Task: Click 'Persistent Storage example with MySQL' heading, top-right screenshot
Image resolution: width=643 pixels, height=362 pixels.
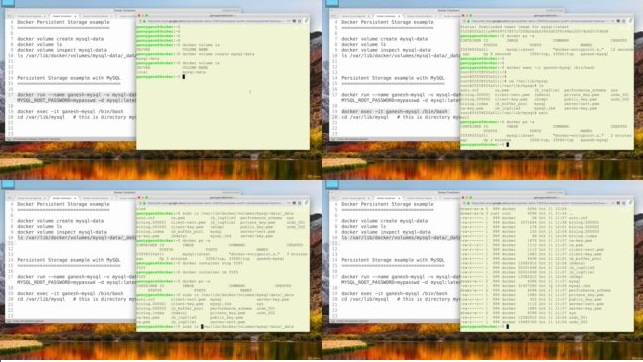Action: click(x=392, y=78)
